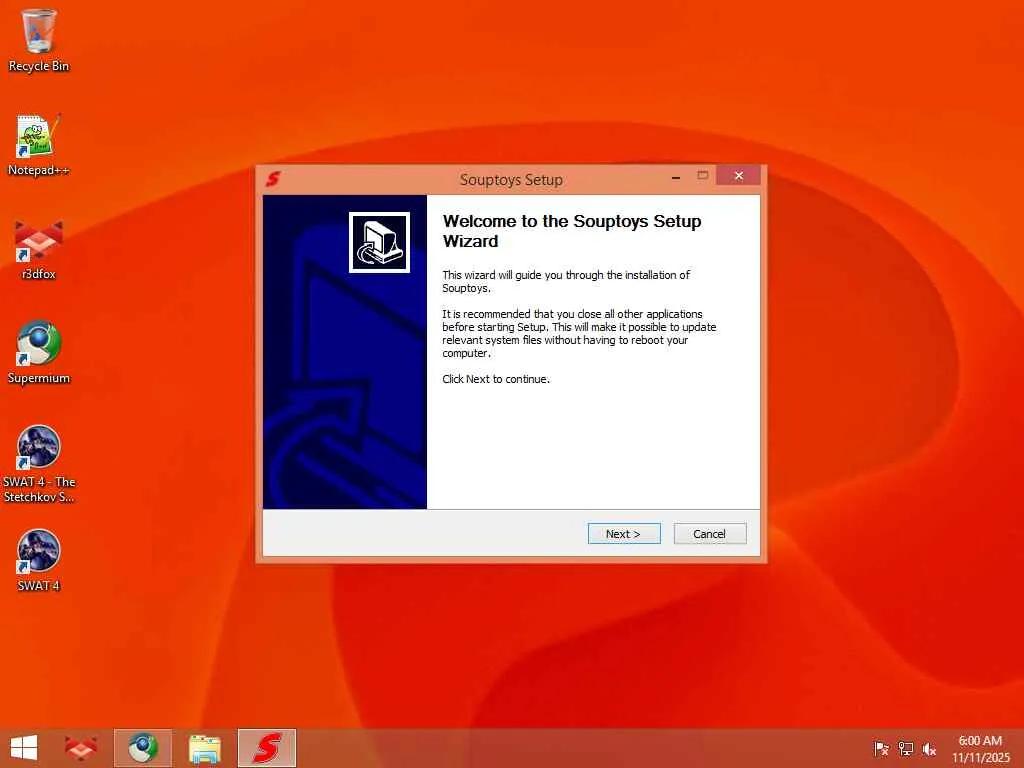Select the Notepad++ desktop shortcut
Image resolution: width=1024 pixels, height=768 pixels.
[x=39, y=145]
